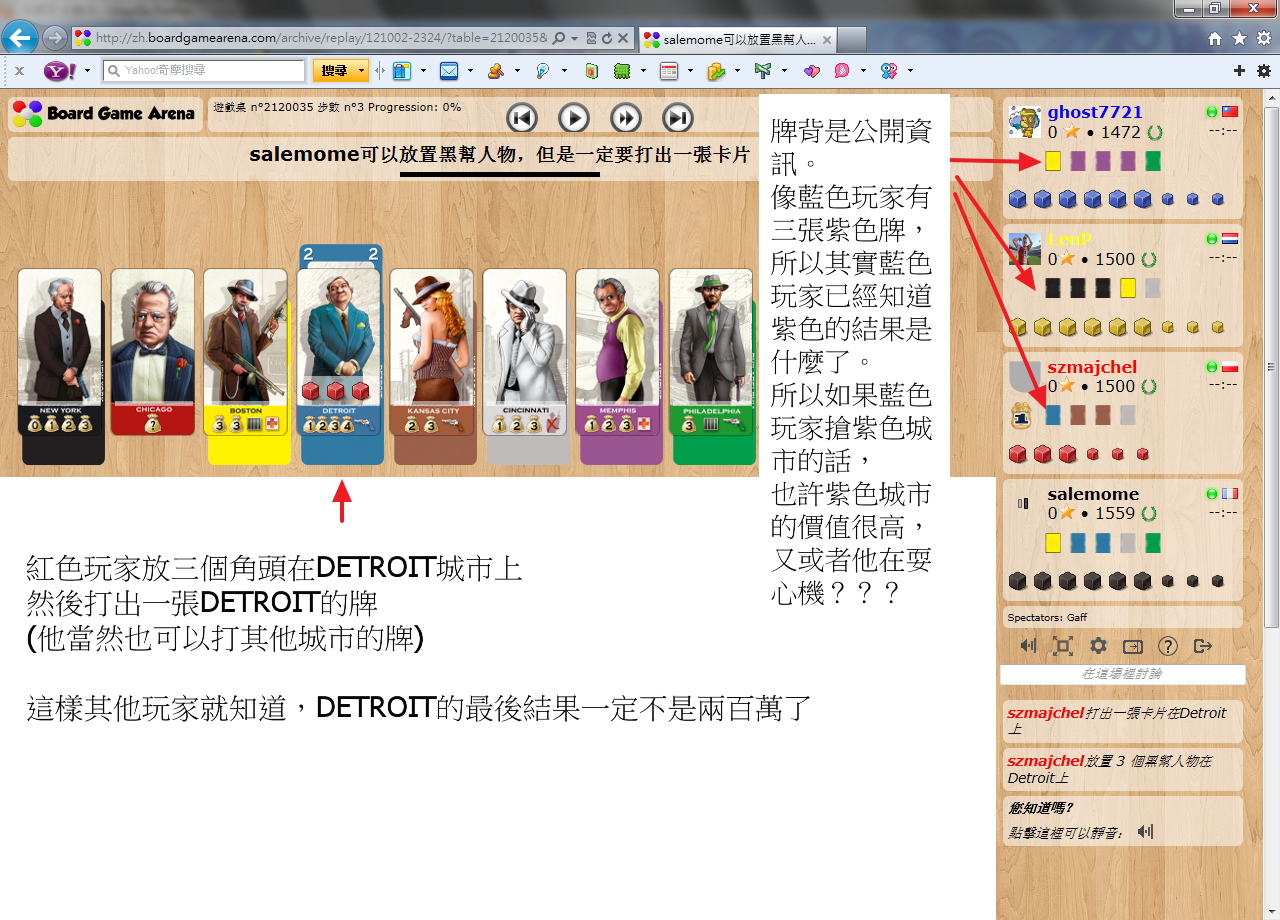Quit the game table via the exit icon
Viewport: 1280px width, 920px height.
(x=1202, y=646)
